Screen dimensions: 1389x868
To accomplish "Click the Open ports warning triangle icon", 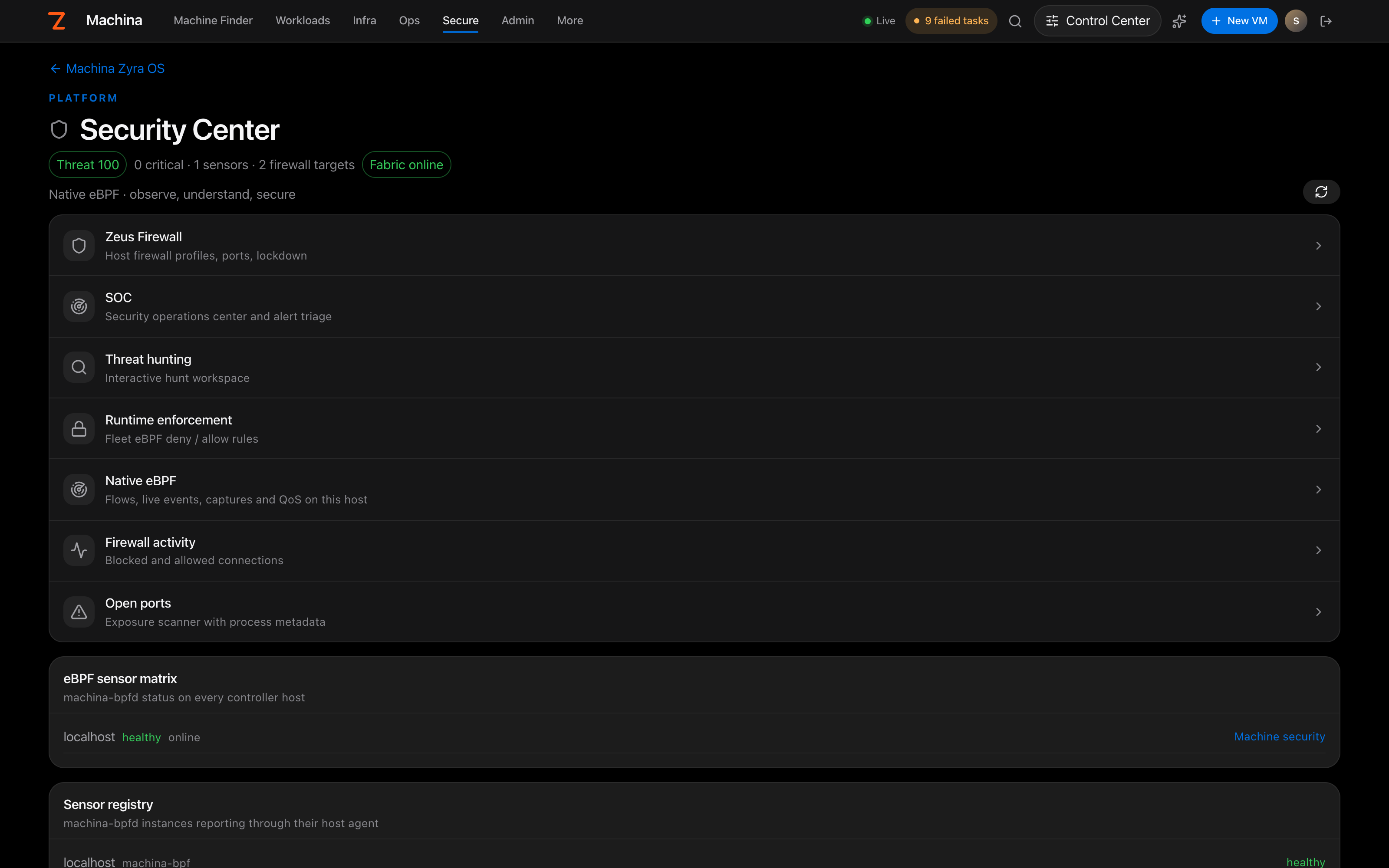I will click(x=79, y=612).
